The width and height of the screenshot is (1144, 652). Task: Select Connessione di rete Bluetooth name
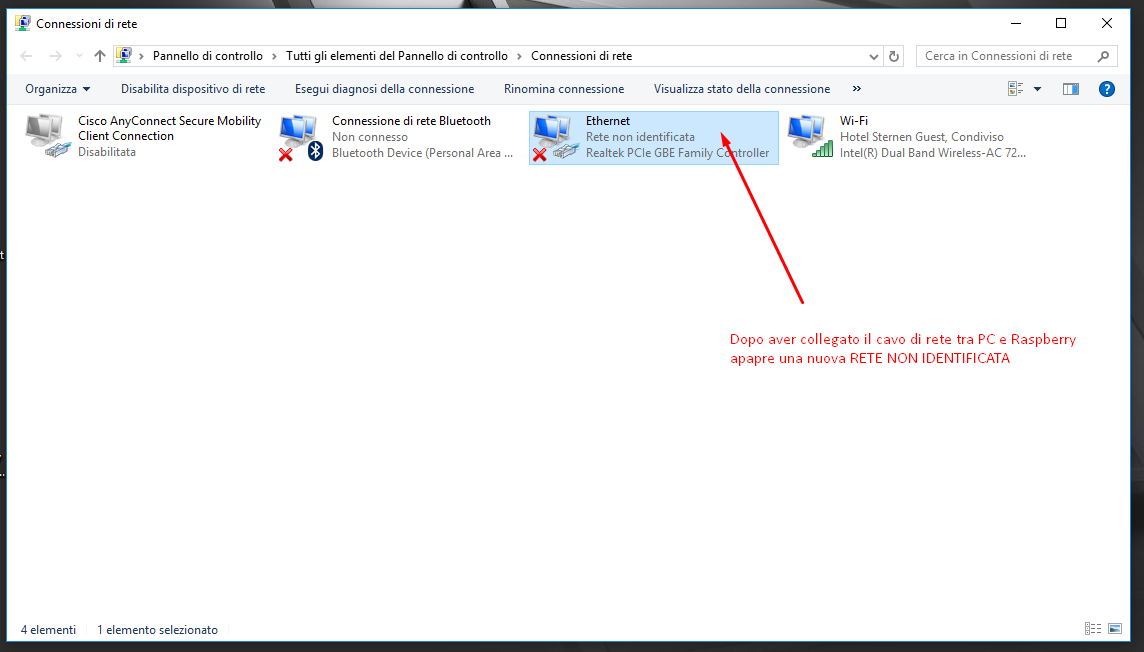click(x=411, y=121)
